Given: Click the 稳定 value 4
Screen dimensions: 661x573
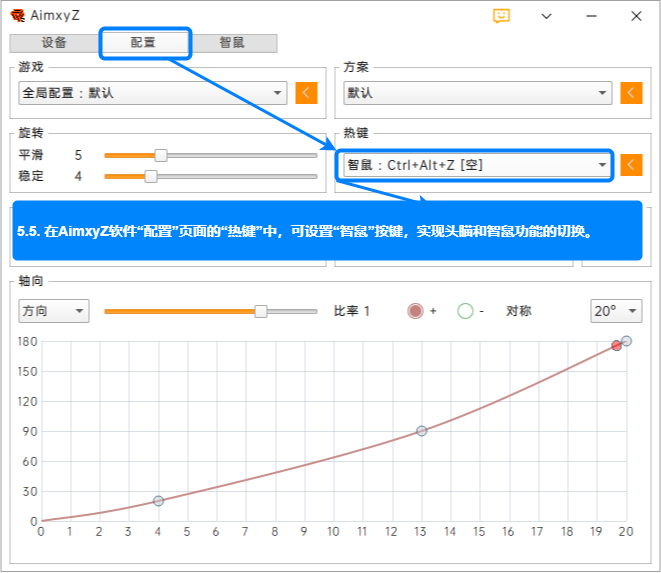Looking at the screenshot, I should [x=78, y=176].
